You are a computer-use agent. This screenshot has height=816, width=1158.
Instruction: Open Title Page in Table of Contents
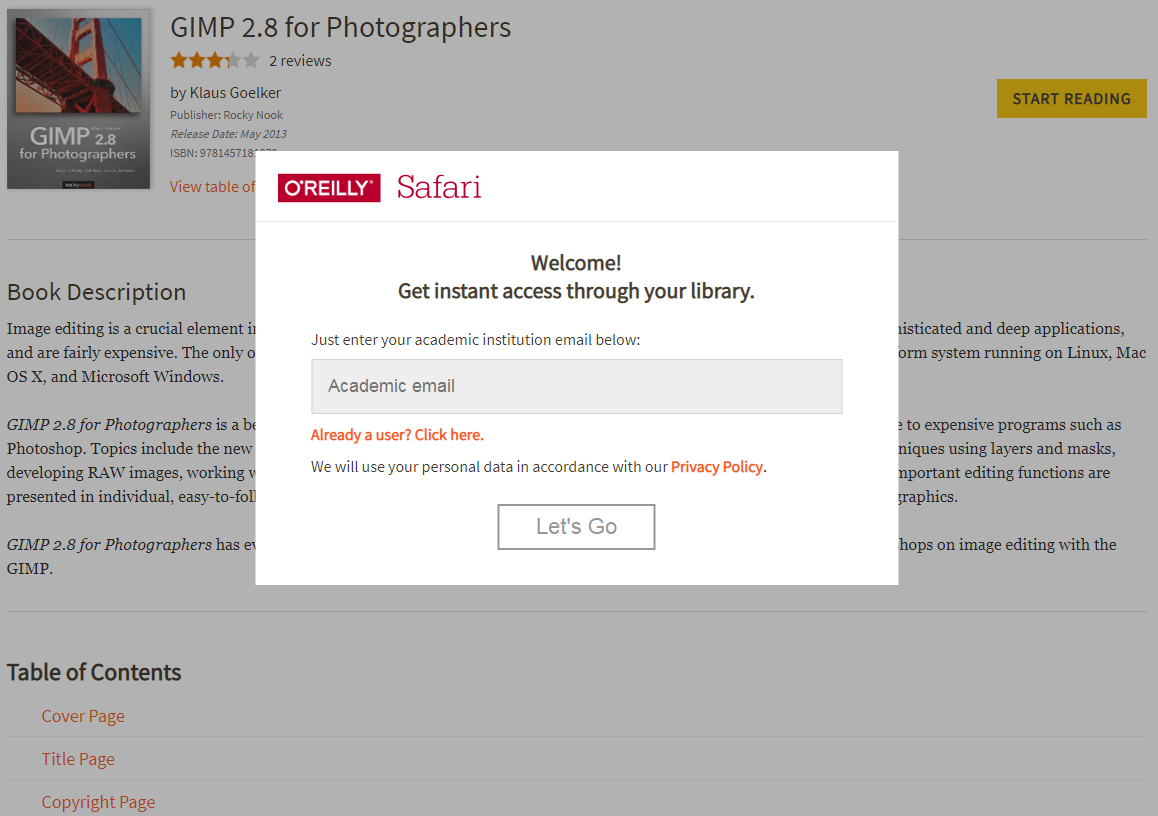tap(78, 759)
